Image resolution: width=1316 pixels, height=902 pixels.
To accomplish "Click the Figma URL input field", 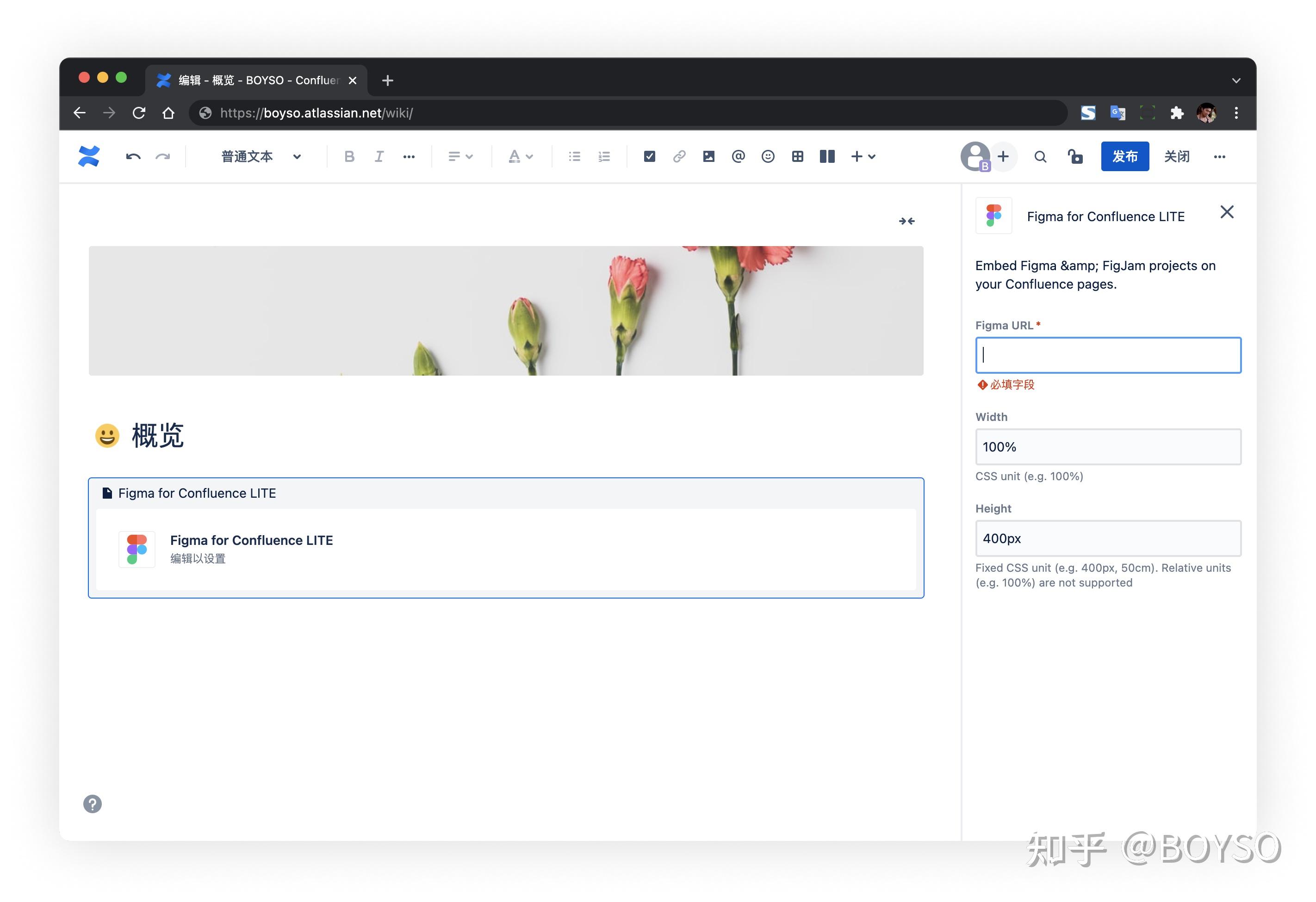I will 1108,355.
